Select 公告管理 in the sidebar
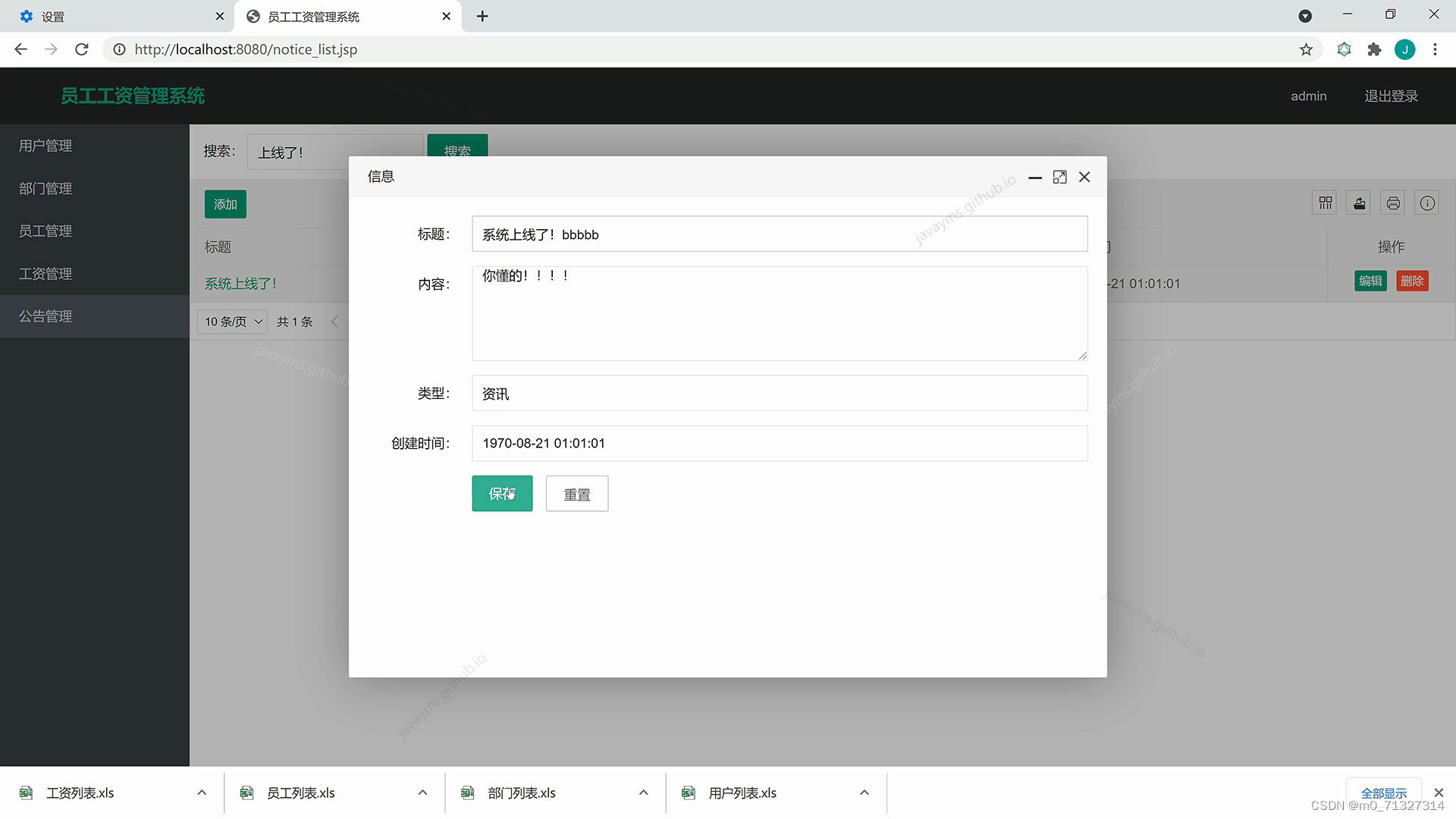The height and width of the screenshot is (819, 1456). pos(45,316)
